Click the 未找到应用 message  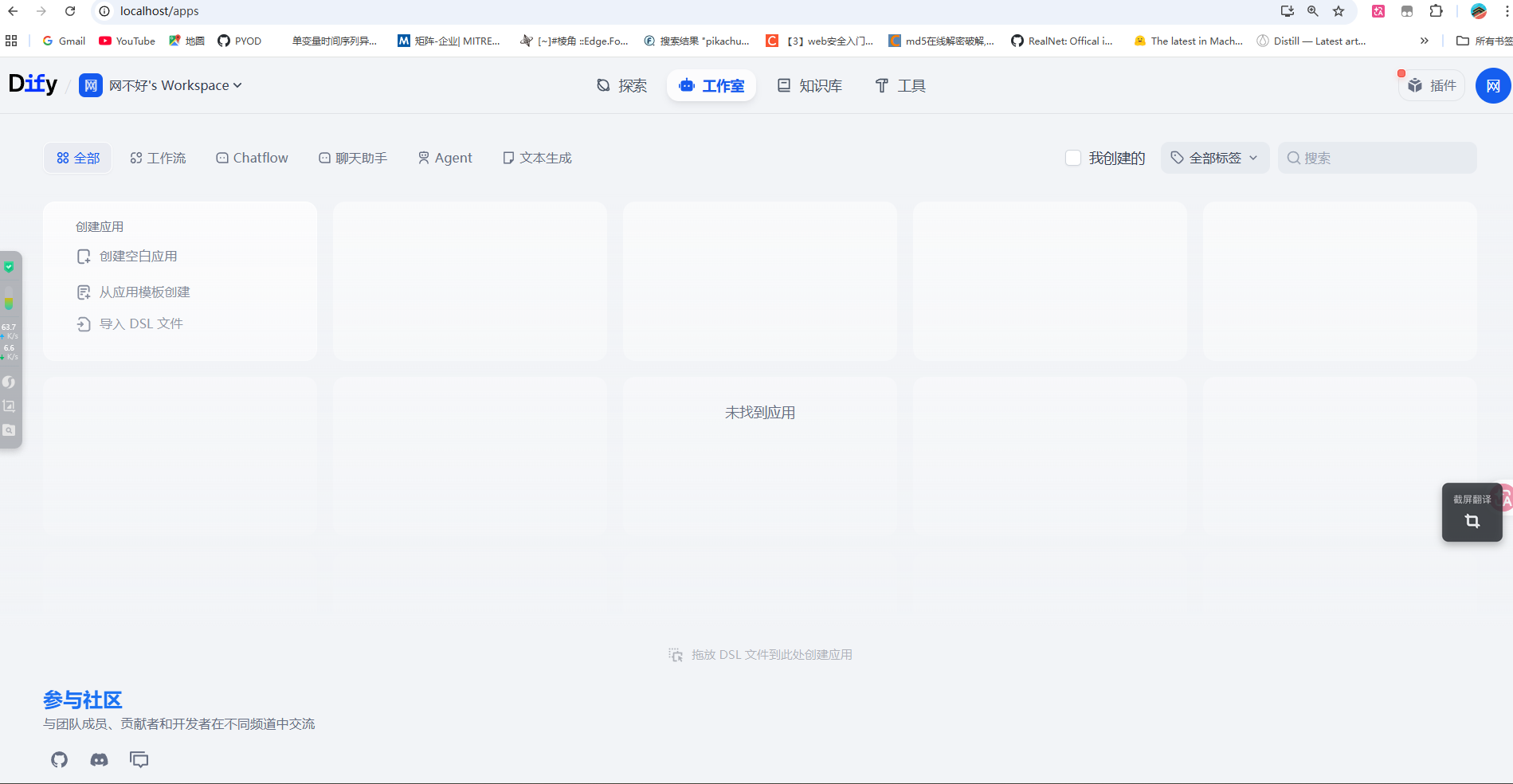tap(760, 413)
